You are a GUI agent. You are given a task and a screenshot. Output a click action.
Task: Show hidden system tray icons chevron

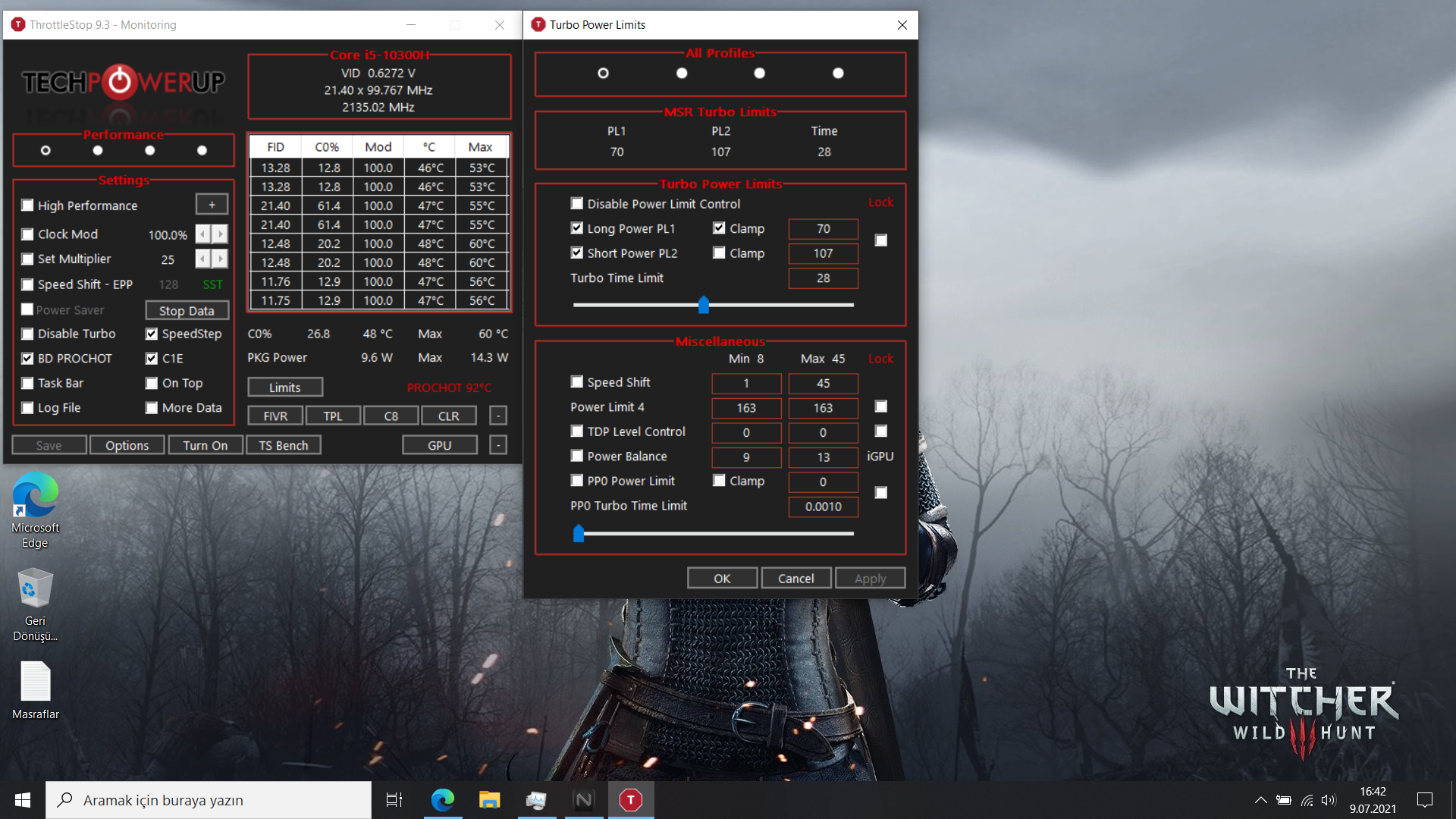[x=1260, y=800]
